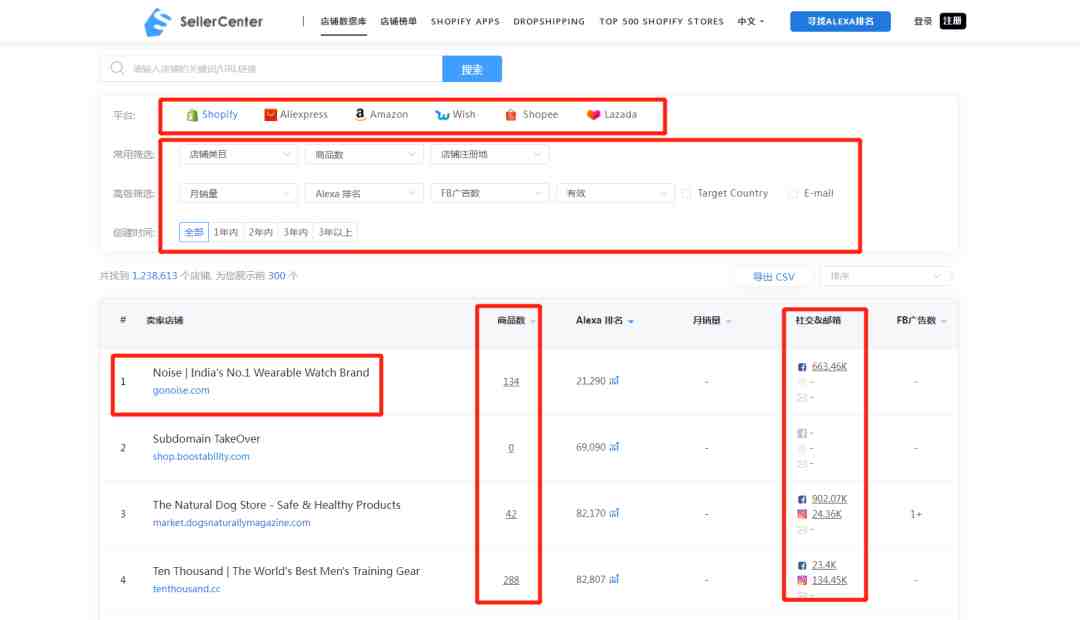This screenshot has width=1080, height=620.
Task: Click the blue 搜索 search button
Action: (x=472, y=69)
